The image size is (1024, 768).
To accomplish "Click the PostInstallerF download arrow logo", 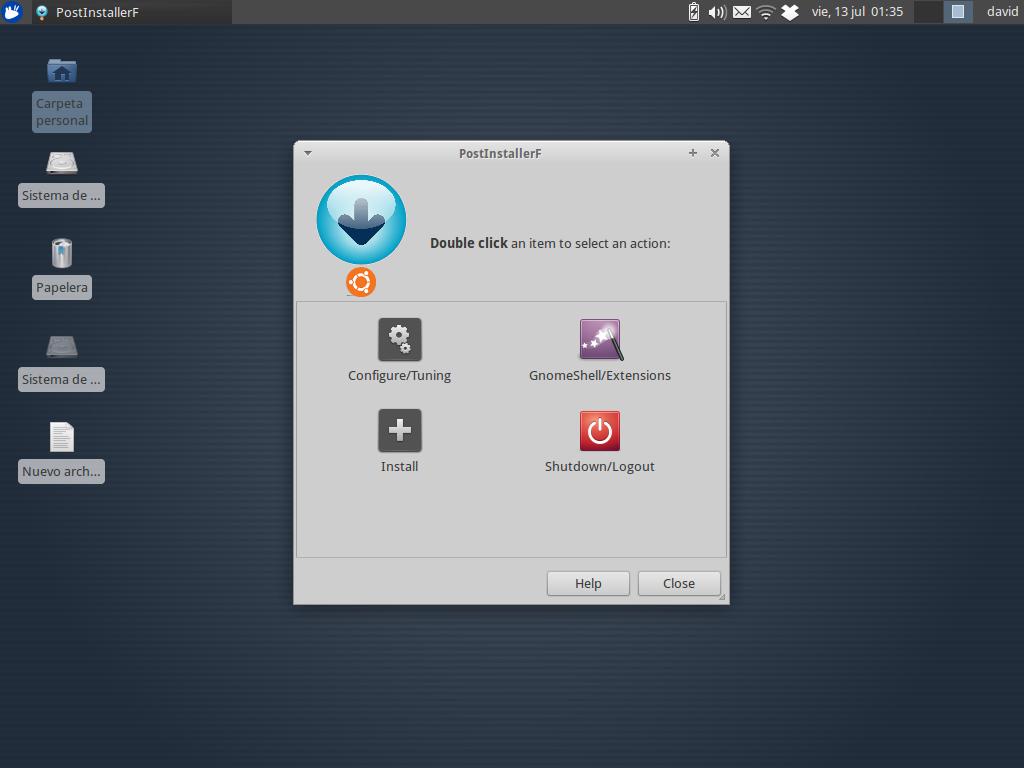I will point(361,219).
